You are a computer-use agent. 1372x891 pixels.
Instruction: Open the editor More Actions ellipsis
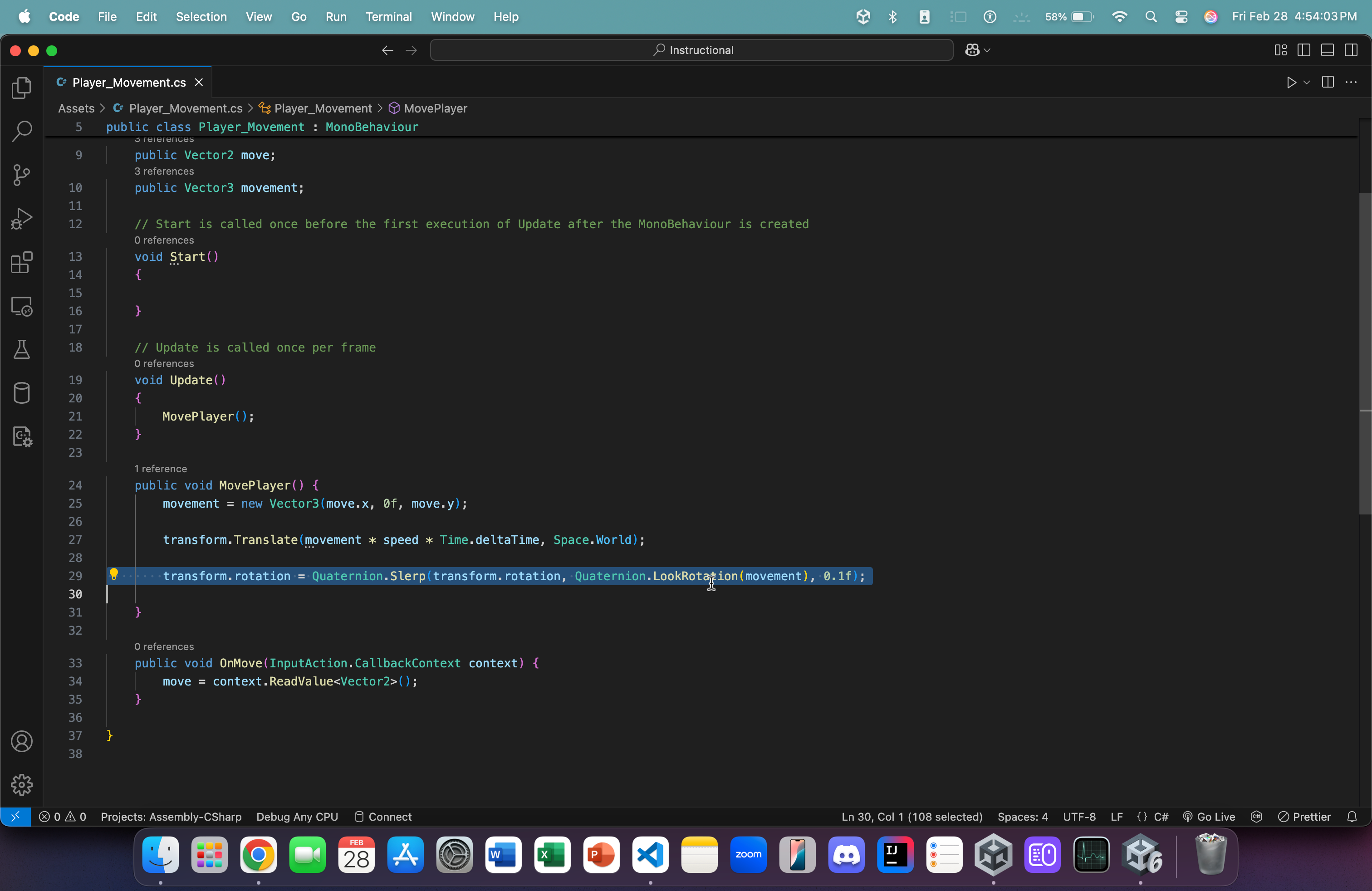1351,83
